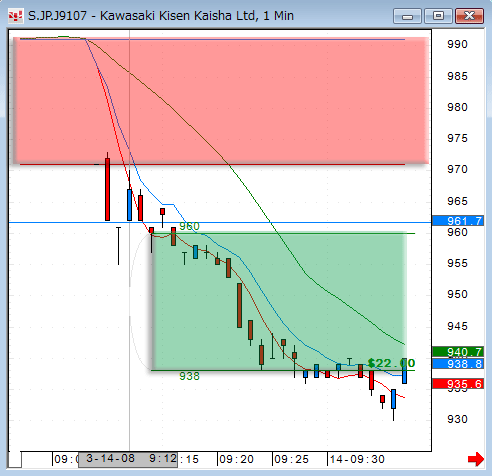Close the Kawasaki Kisen chart window

pyautogui.click(x=469, y=16)
